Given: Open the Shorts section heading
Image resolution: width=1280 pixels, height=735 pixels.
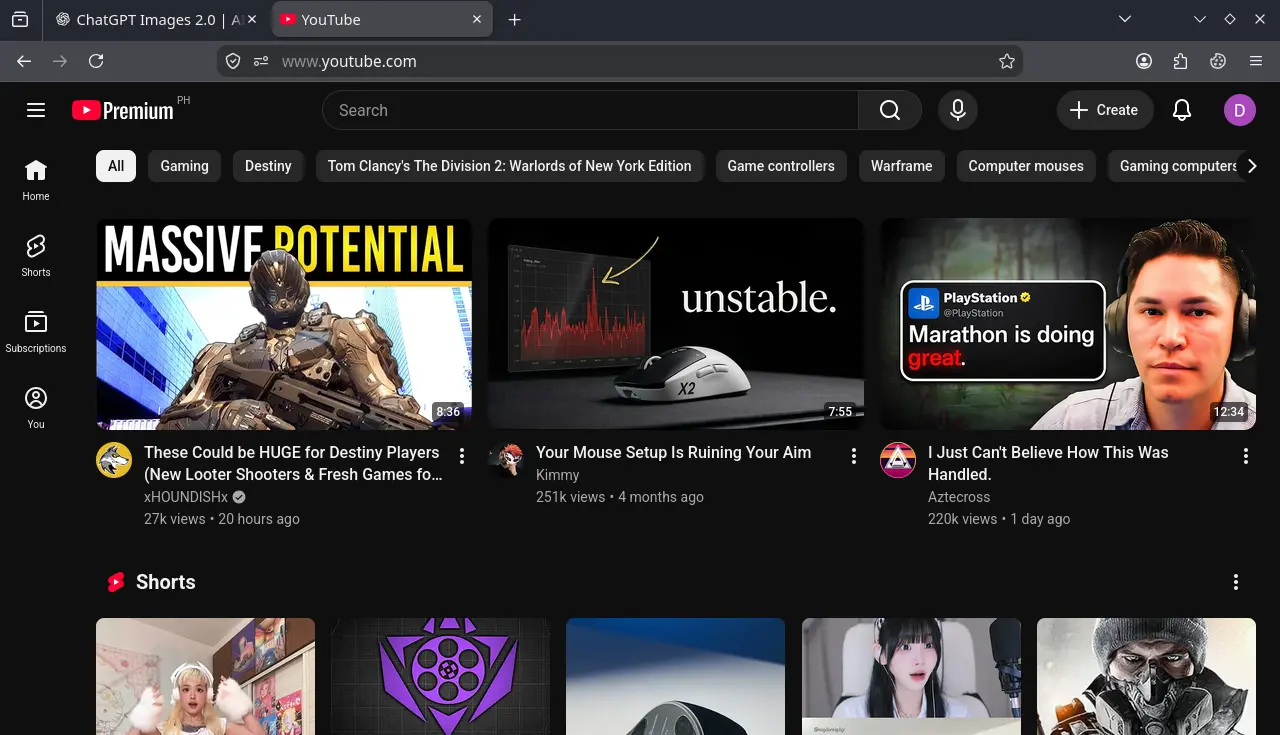Looking at the screenshot, I should (x=165, y=582).
